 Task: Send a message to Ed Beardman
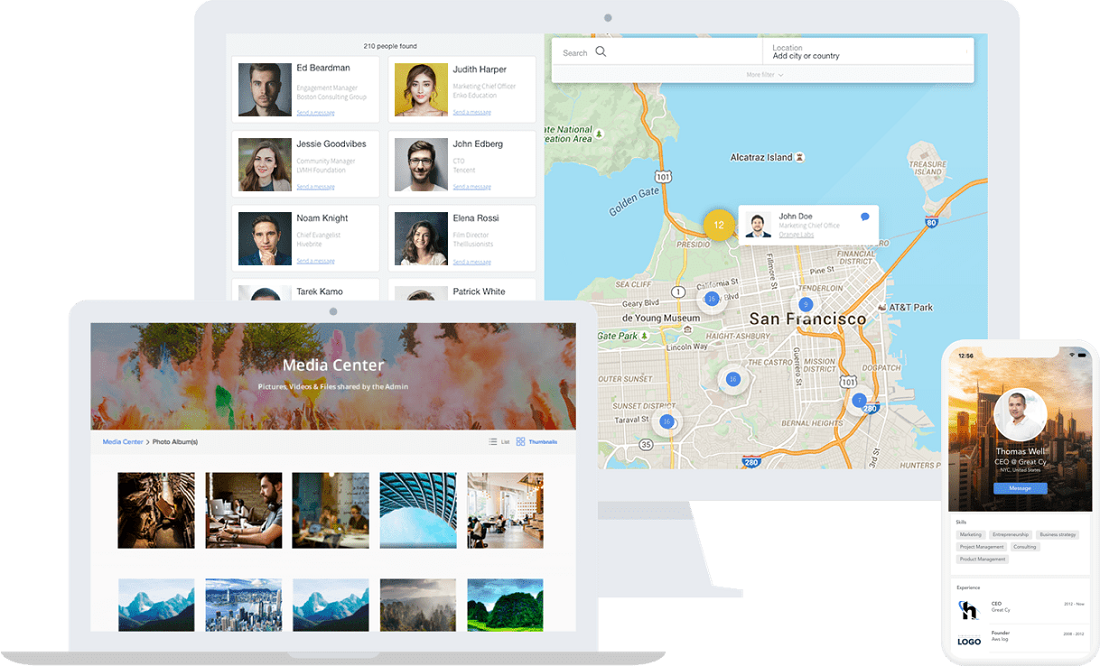315,112
